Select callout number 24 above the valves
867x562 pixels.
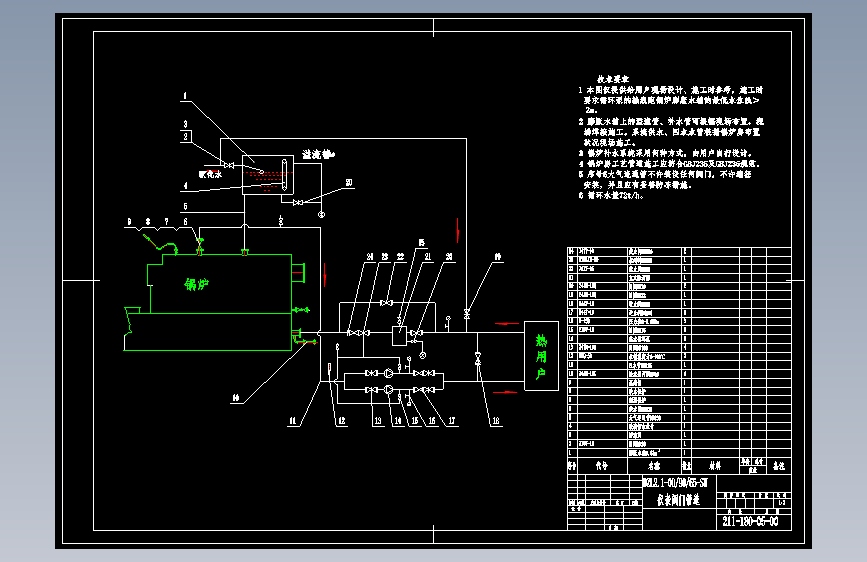tap(370, 257)
